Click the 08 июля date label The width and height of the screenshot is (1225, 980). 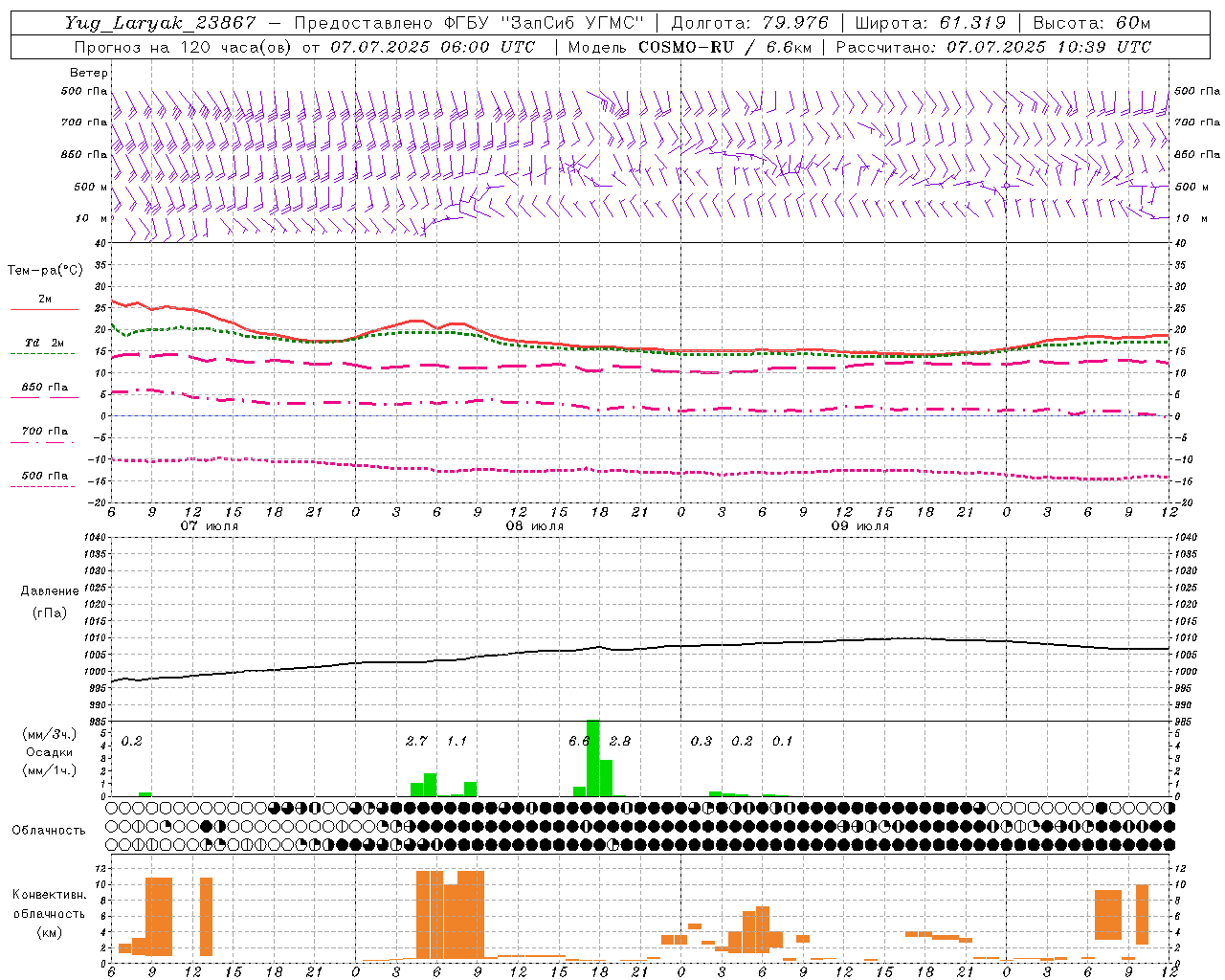pos(535,526)
